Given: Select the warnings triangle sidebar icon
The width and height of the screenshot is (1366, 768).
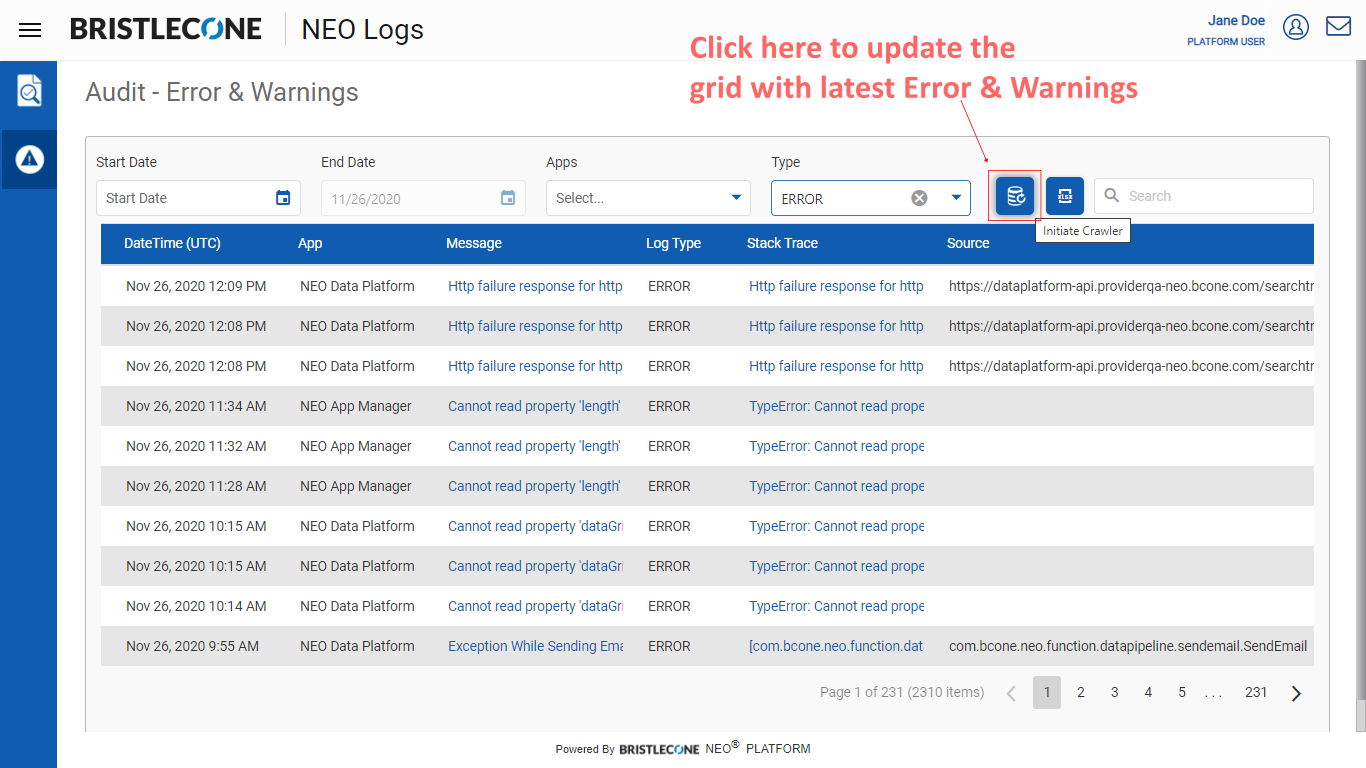Looking at the screenshot, I should tap(29, 159).
